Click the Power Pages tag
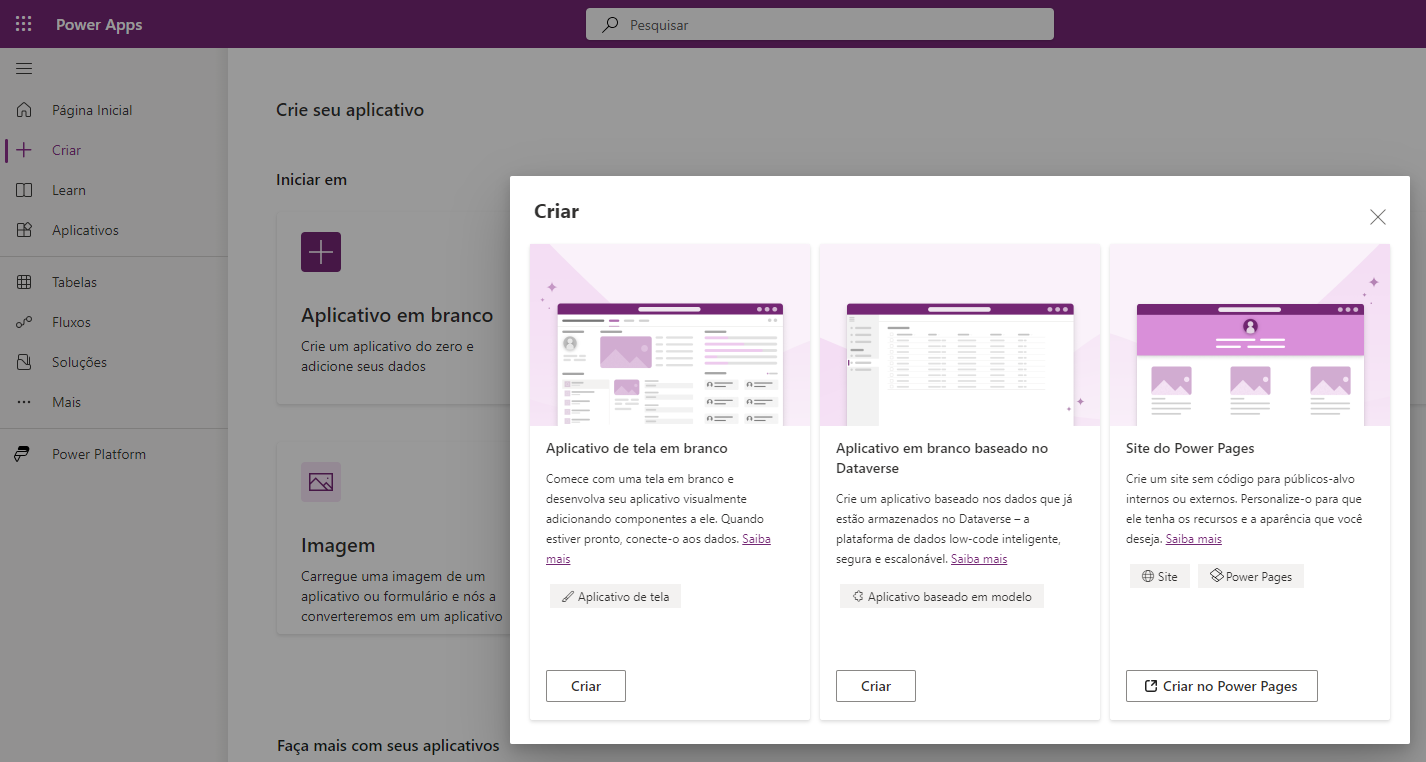The width and height of the screenshot is (1426, 762). click(x=1251, y=576)
